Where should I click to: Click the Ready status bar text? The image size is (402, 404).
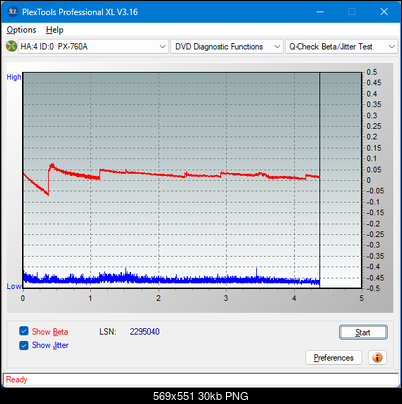(x=16, y=379)
